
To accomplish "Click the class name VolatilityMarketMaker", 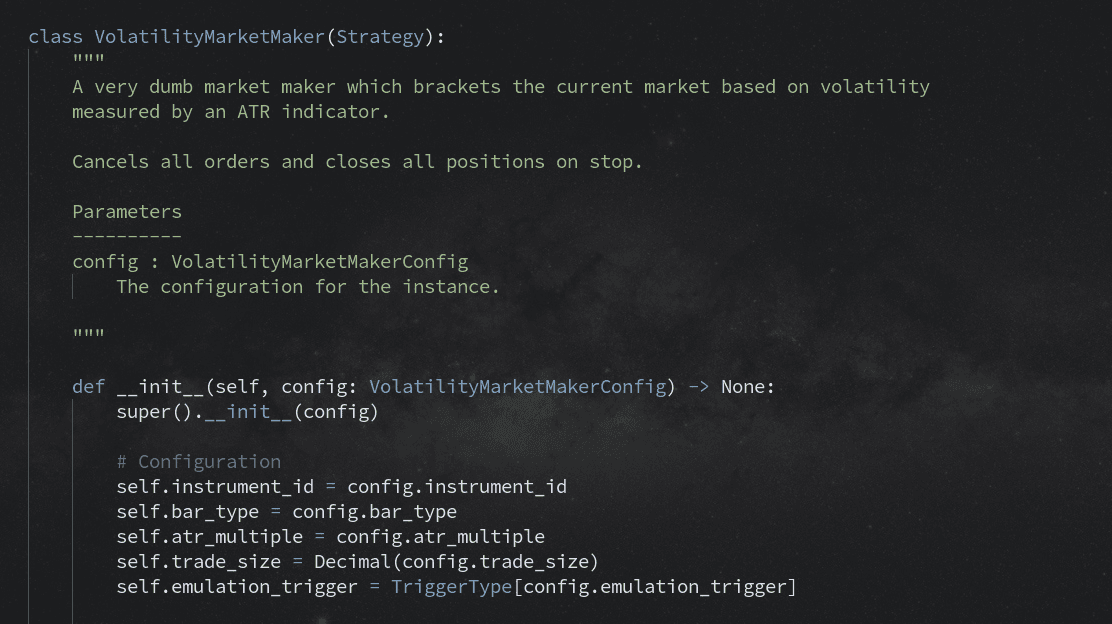I will 209,37.
